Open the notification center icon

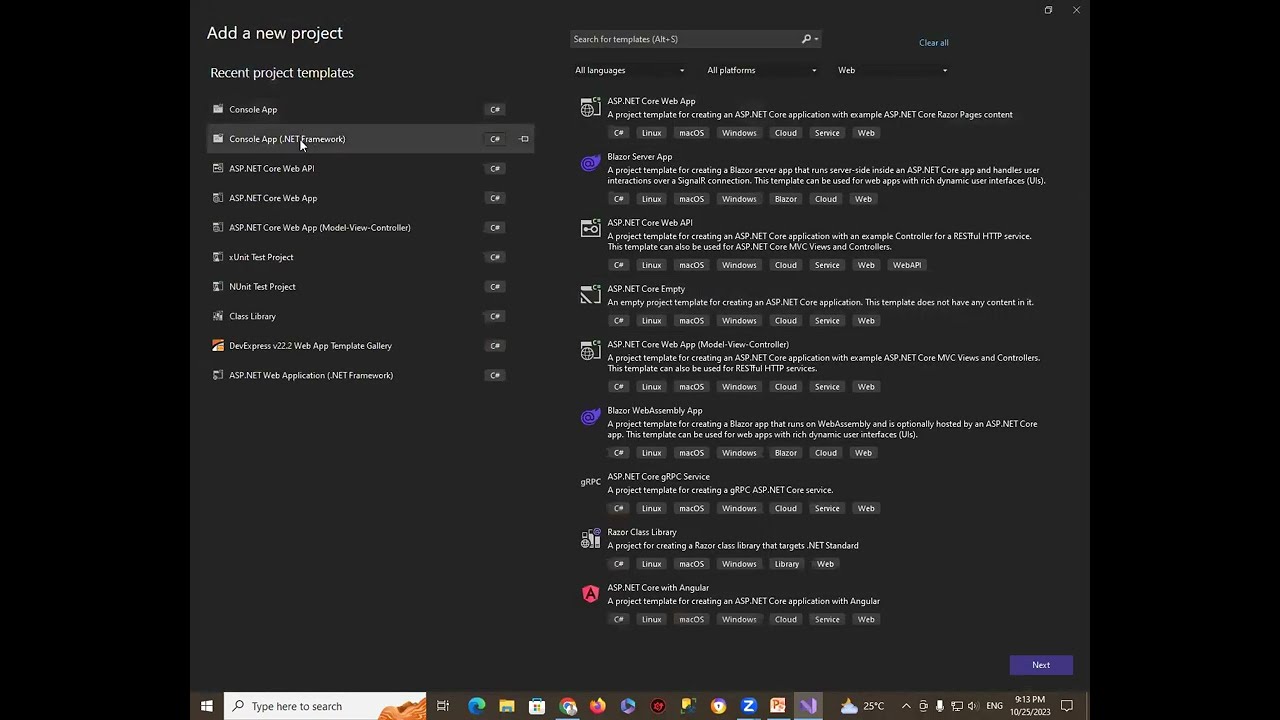click(x=1067, y=706)
